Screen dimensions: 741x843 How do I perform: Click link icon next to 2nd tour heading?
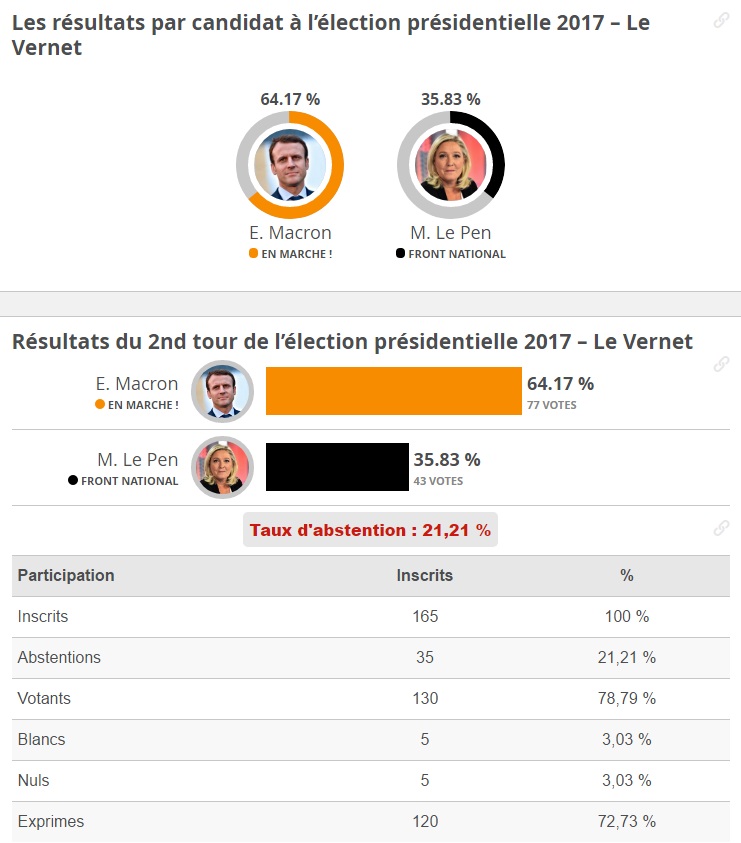(721, 364)
